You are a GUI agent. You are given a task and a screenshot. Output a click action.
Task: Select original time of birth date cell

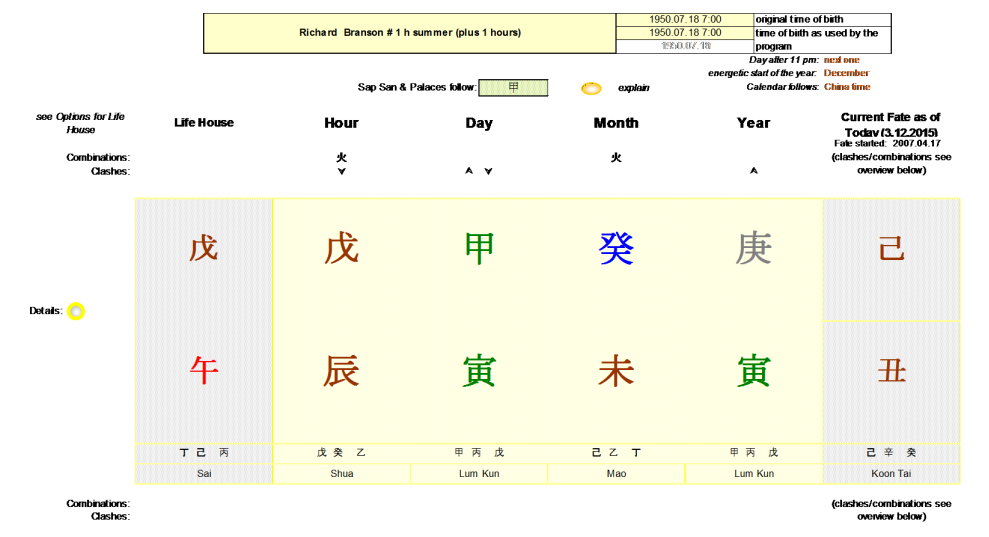(685, 20)
